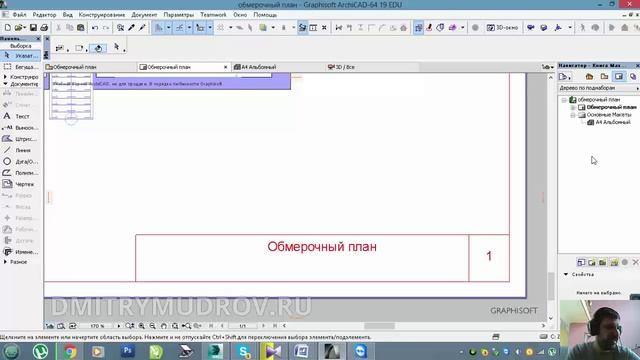
Task: Toggle the highlighted quick selection button in info box
Action: tap(98, 48)
